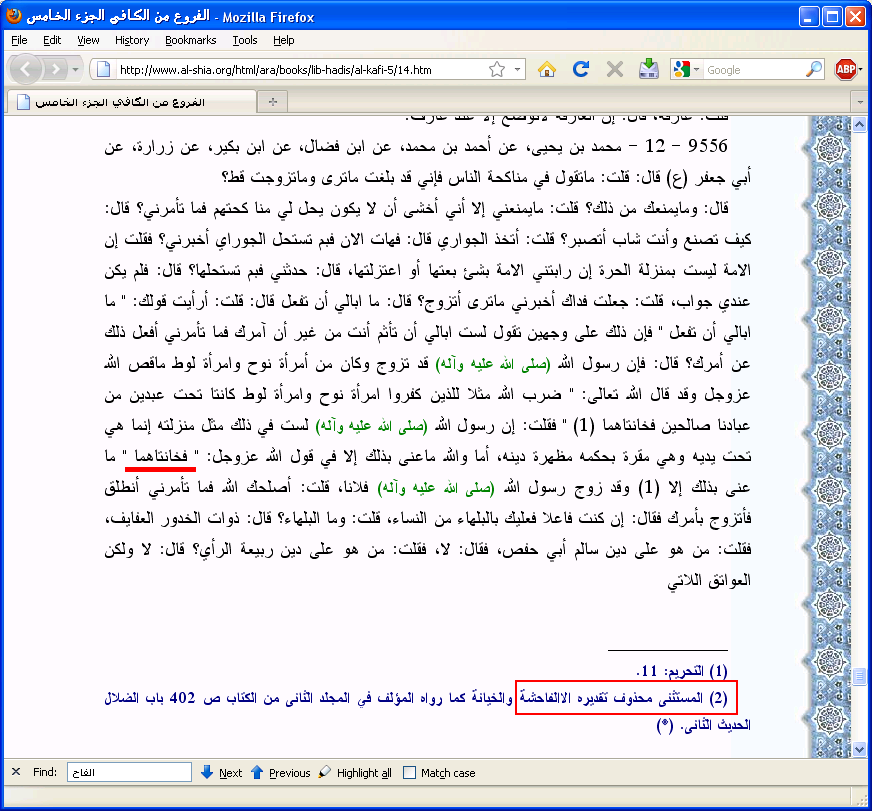Toggle Highlight all matches
This screenshot has height=811, width=872.
[x=355, y=773]
